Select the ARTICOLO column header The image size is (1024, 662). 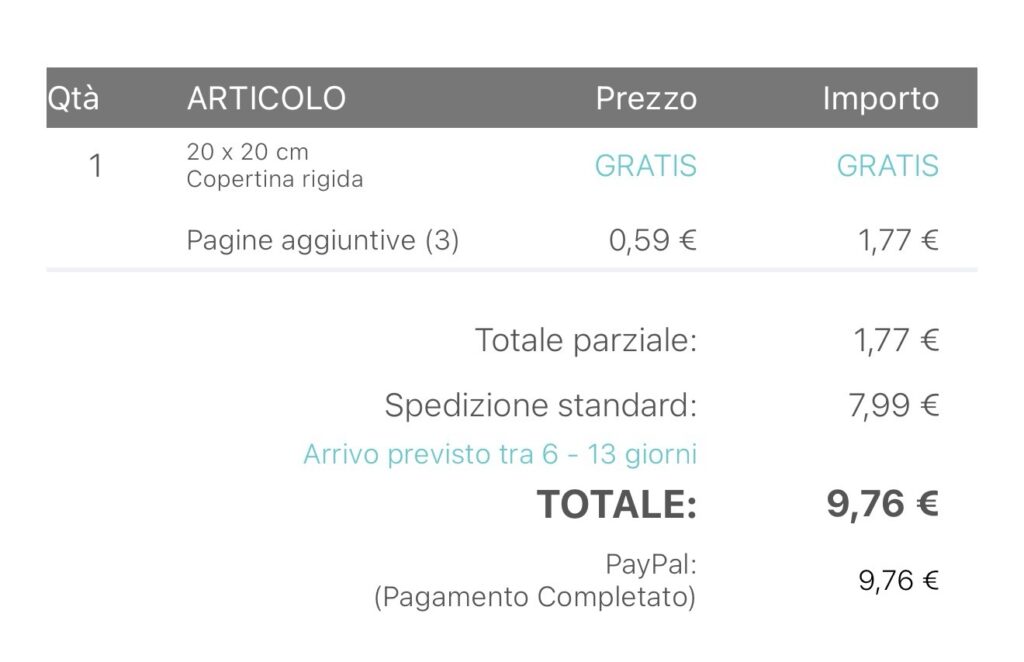tap(266, 99)
